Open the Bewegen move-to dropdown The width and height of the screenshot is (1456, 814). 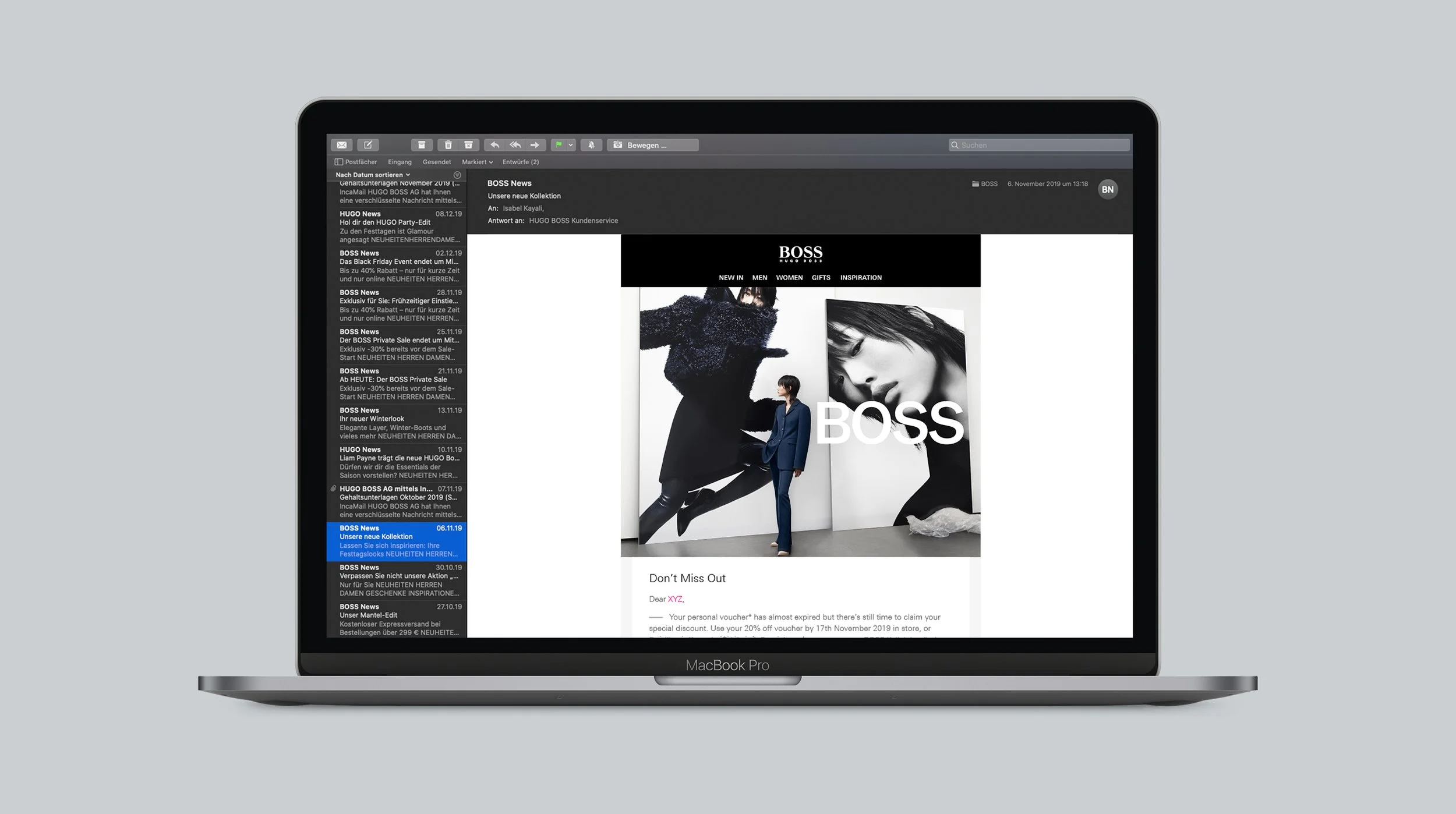pyautogui.click(x=653, y=145)
